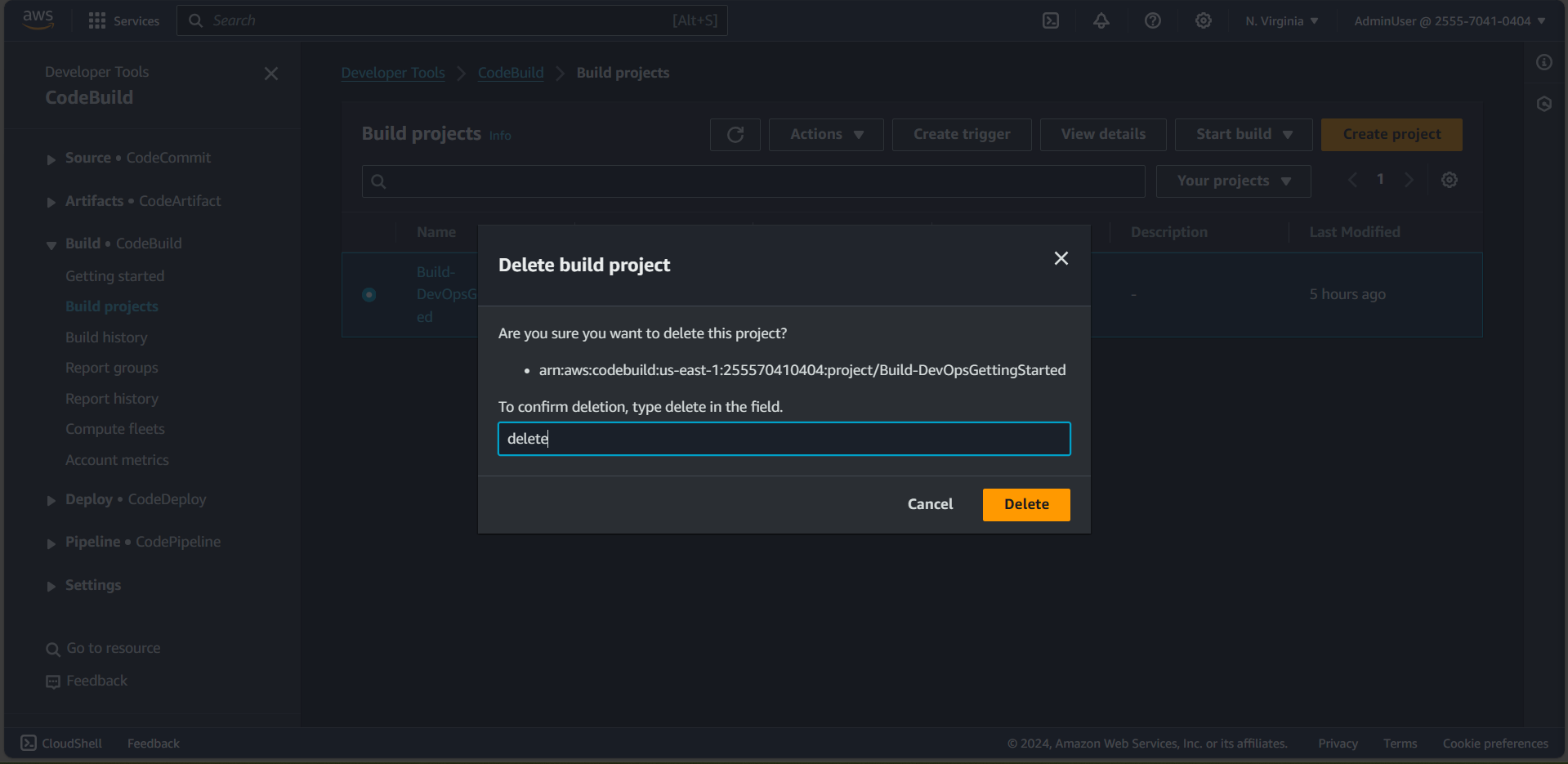Open Getting started in the sidebar

coord(115,276)
